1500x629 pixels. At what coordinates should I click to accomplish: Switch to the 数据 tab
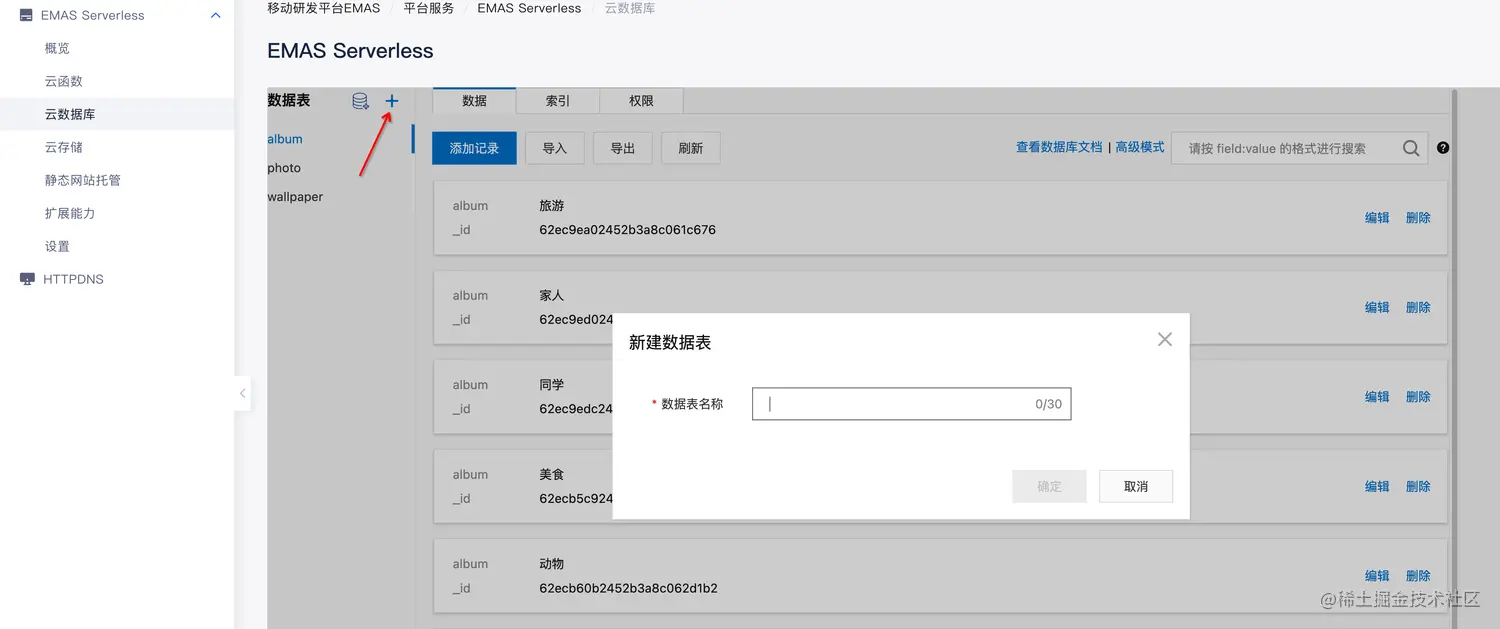click(474, 100)
